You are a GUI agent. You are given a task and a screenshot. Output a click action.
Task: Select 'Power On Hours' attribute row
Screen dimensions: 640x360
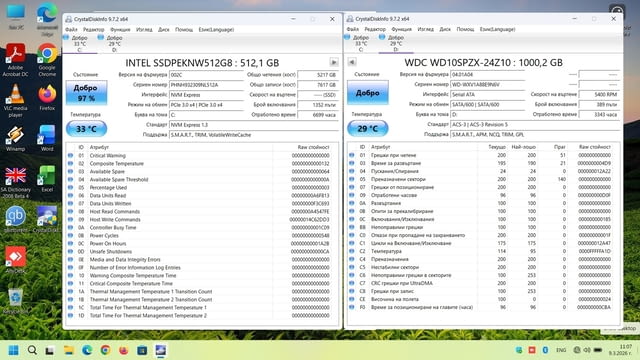(202, 244)
